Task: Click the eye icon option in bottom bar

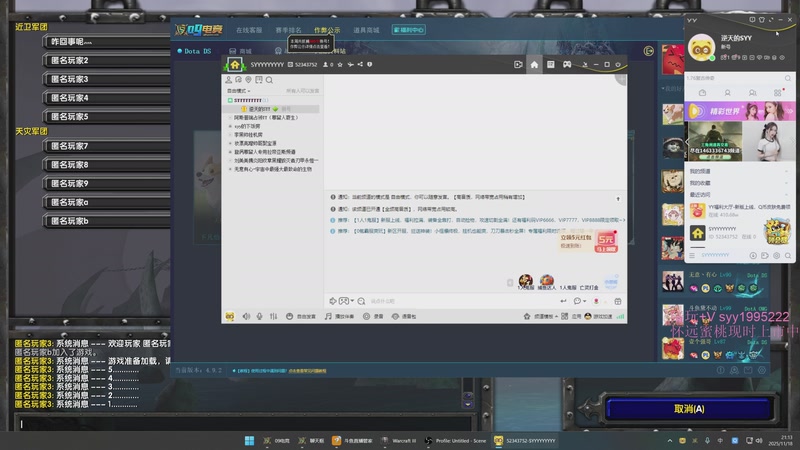Action: (395, 316)
